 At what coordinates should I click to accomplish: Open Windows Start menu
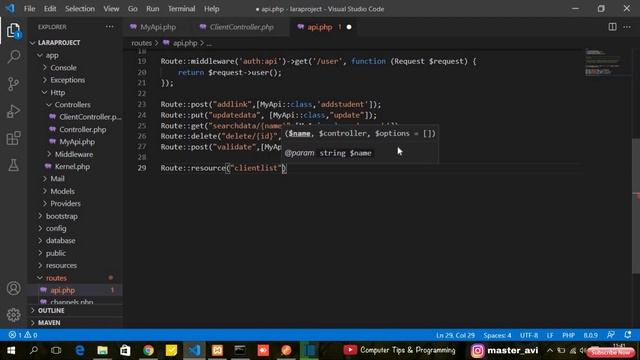11,350
